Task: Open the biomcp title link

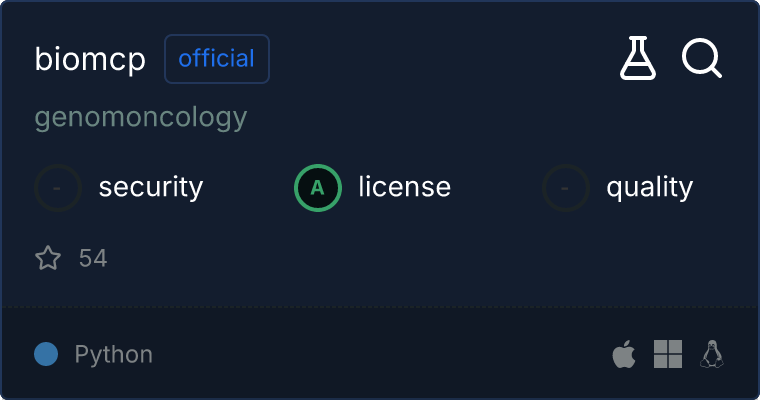Action: coord(90,59)
